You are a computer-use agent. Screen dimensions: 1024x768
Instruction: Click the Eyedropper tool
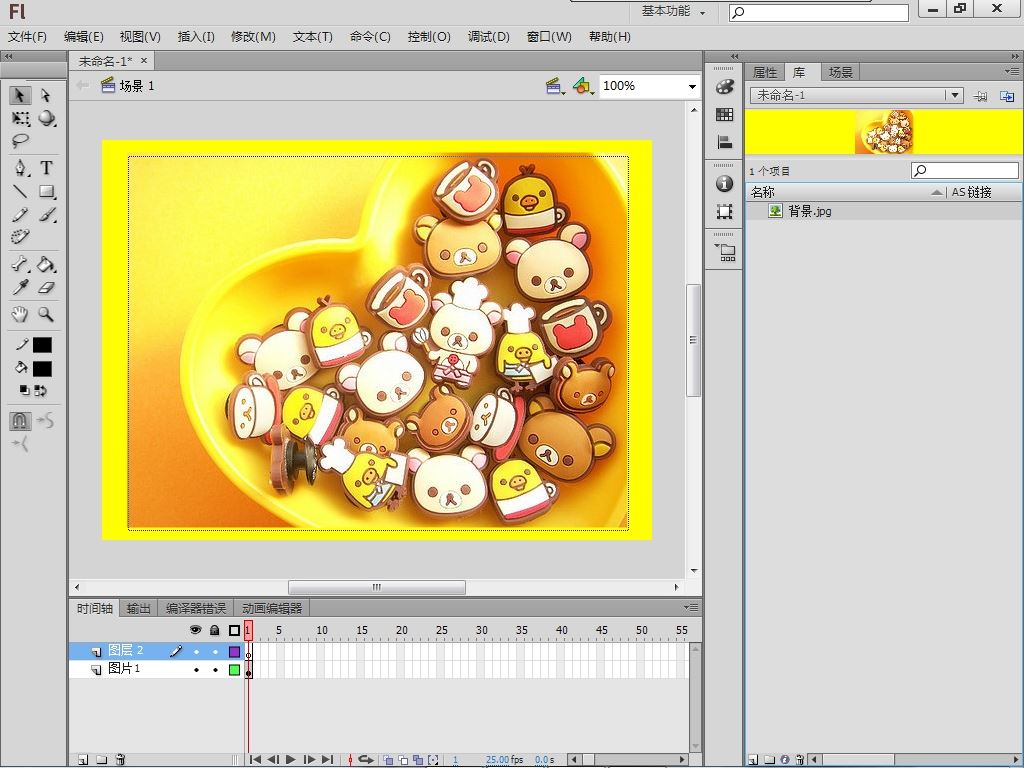(x=20, y=288)
